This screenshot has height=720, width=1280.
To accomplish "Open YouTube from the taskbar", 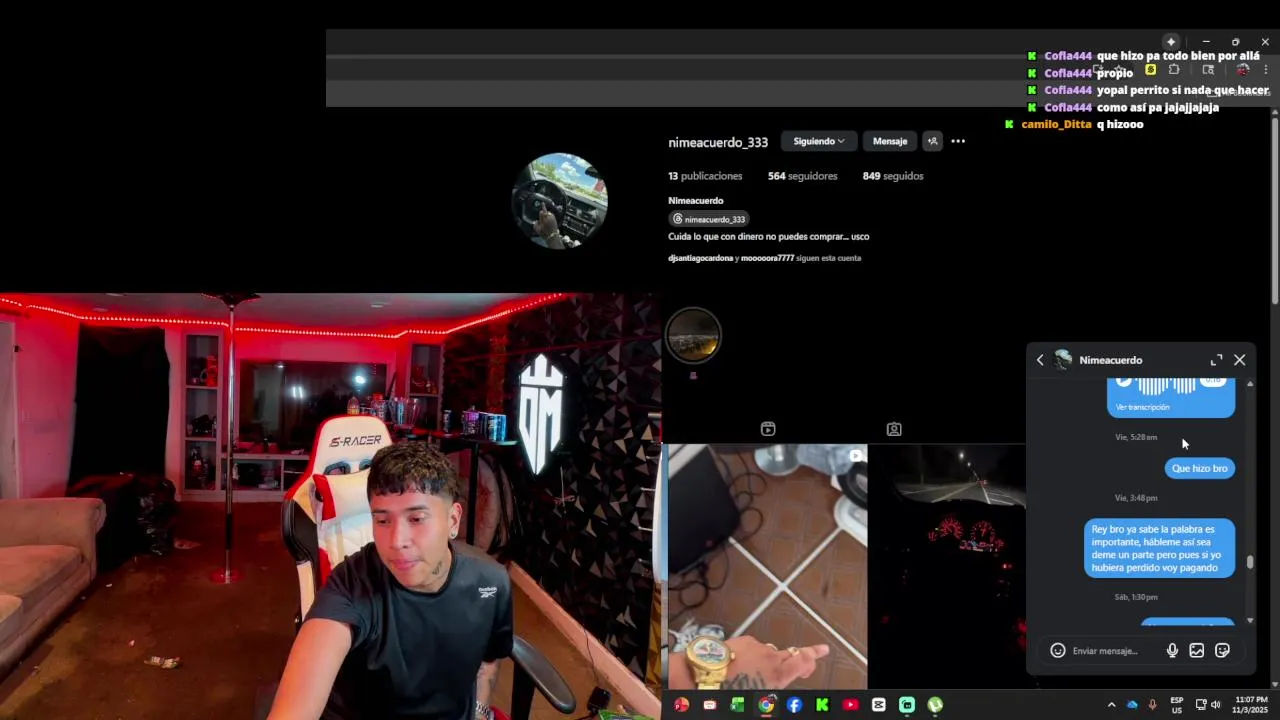I will point(850,705).
